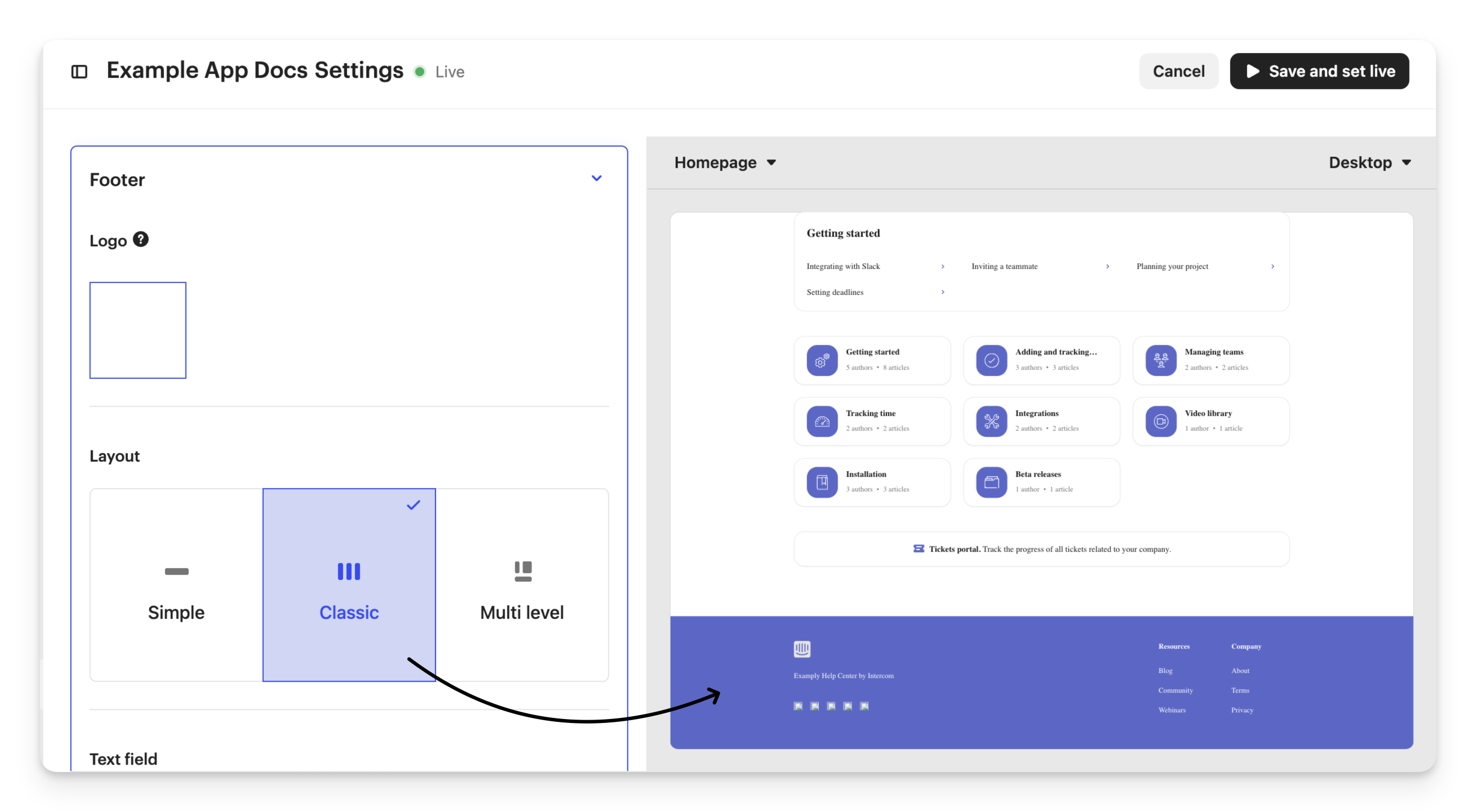Click the Video library camera icon

(x=1161, y=421)
